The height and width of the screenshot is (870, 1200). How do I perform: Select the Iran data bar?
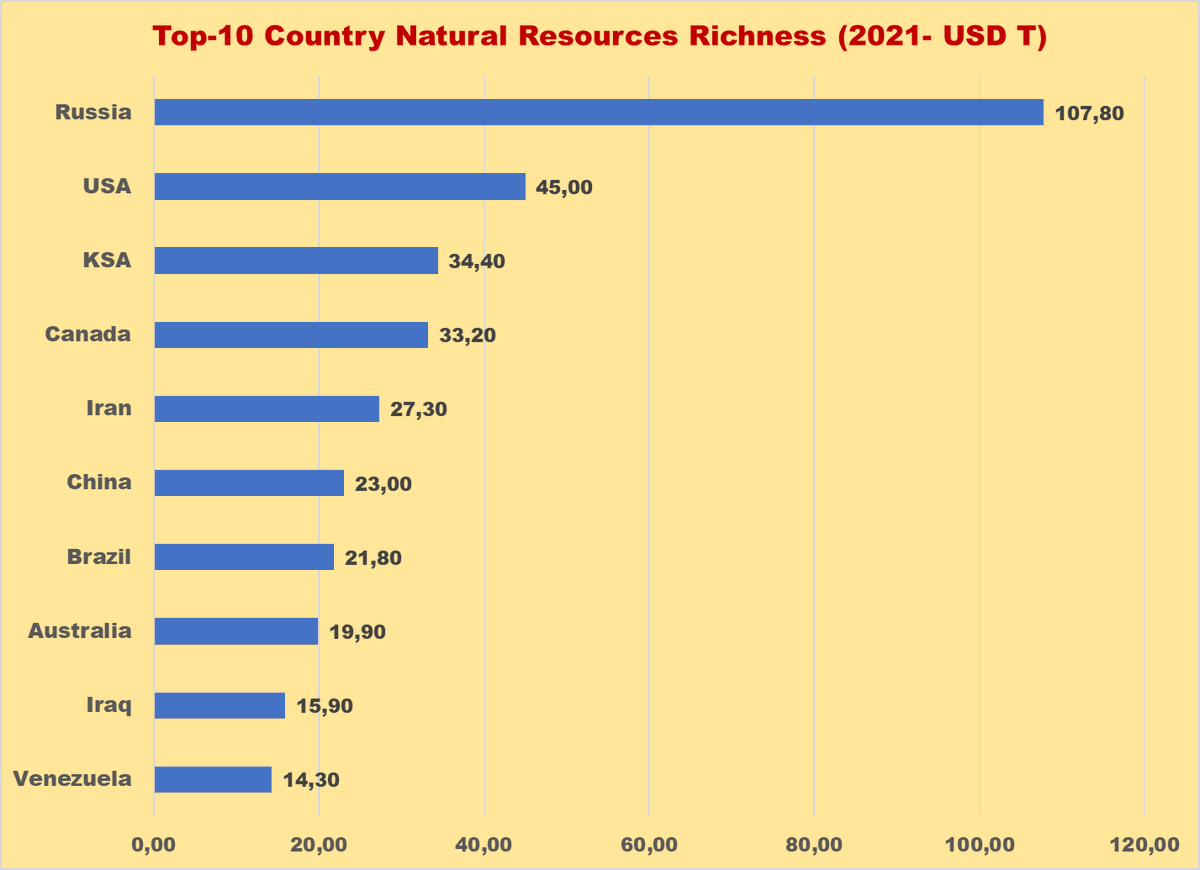pyautogui.click(x=267, y=408)
